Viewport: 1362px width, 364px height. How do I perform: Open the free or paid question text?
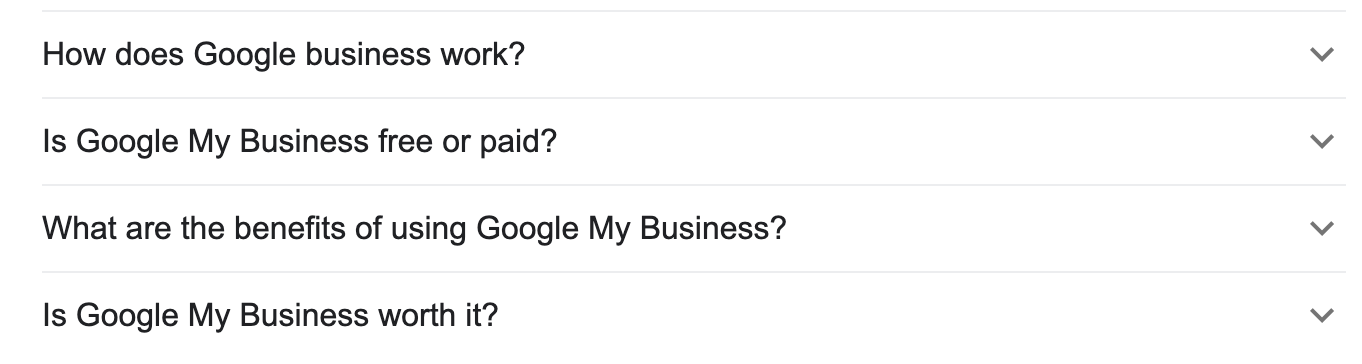[x=299, y=142]
